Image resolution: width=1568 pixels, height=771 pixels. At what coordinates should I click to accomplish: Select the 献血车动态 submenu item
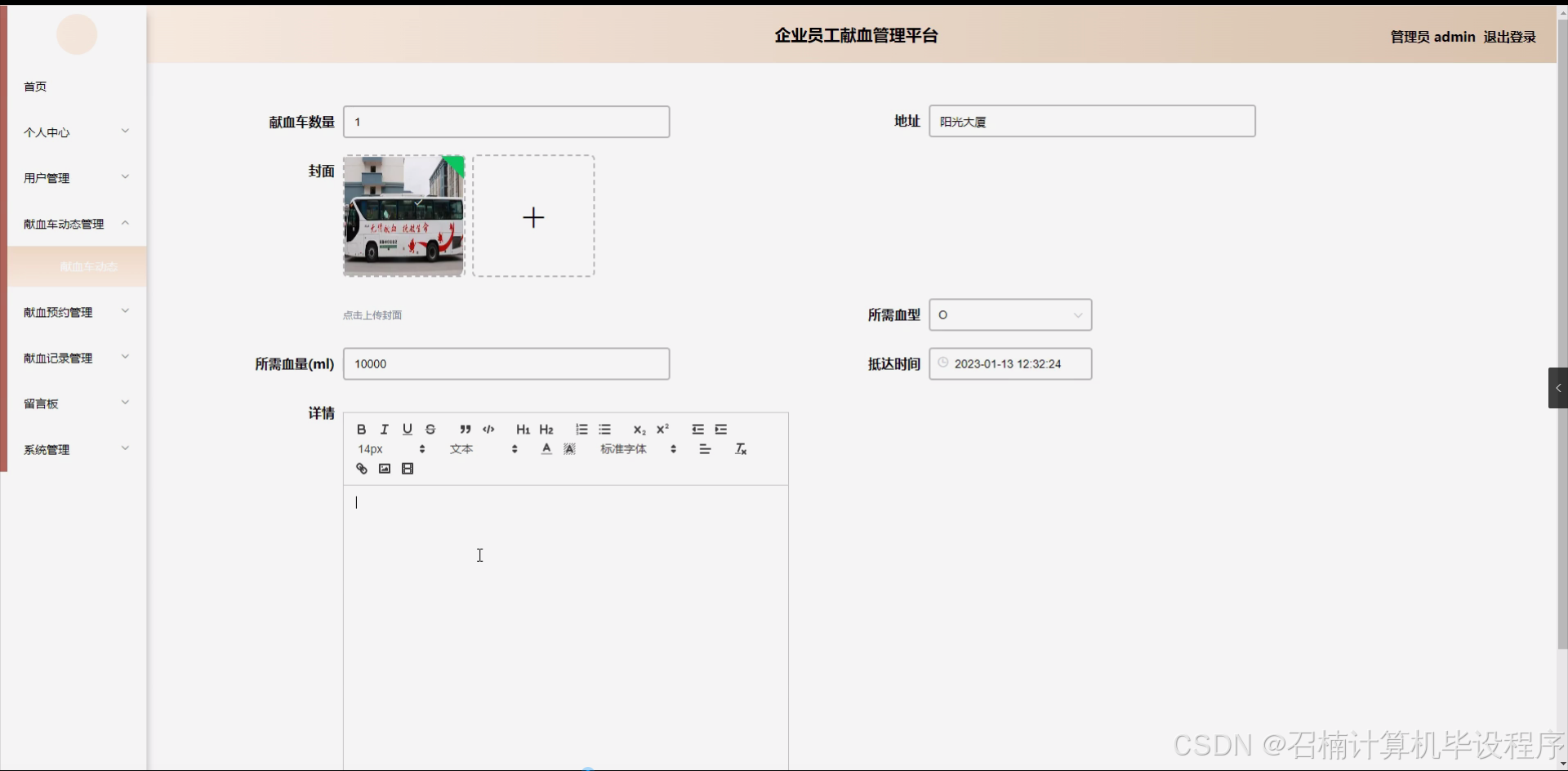tap(78, 267)
